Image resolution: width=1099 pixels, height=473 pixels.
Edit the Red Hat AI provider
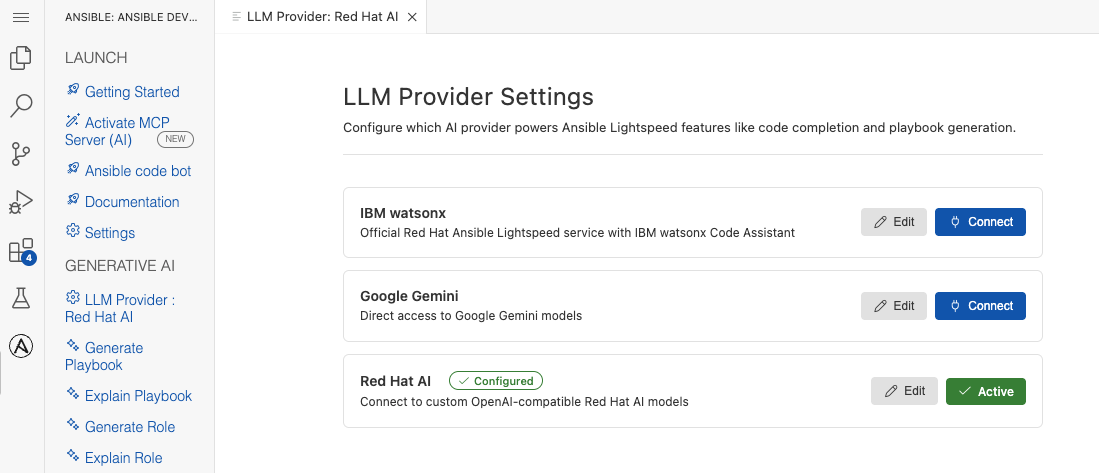click(x=904, y=391)
